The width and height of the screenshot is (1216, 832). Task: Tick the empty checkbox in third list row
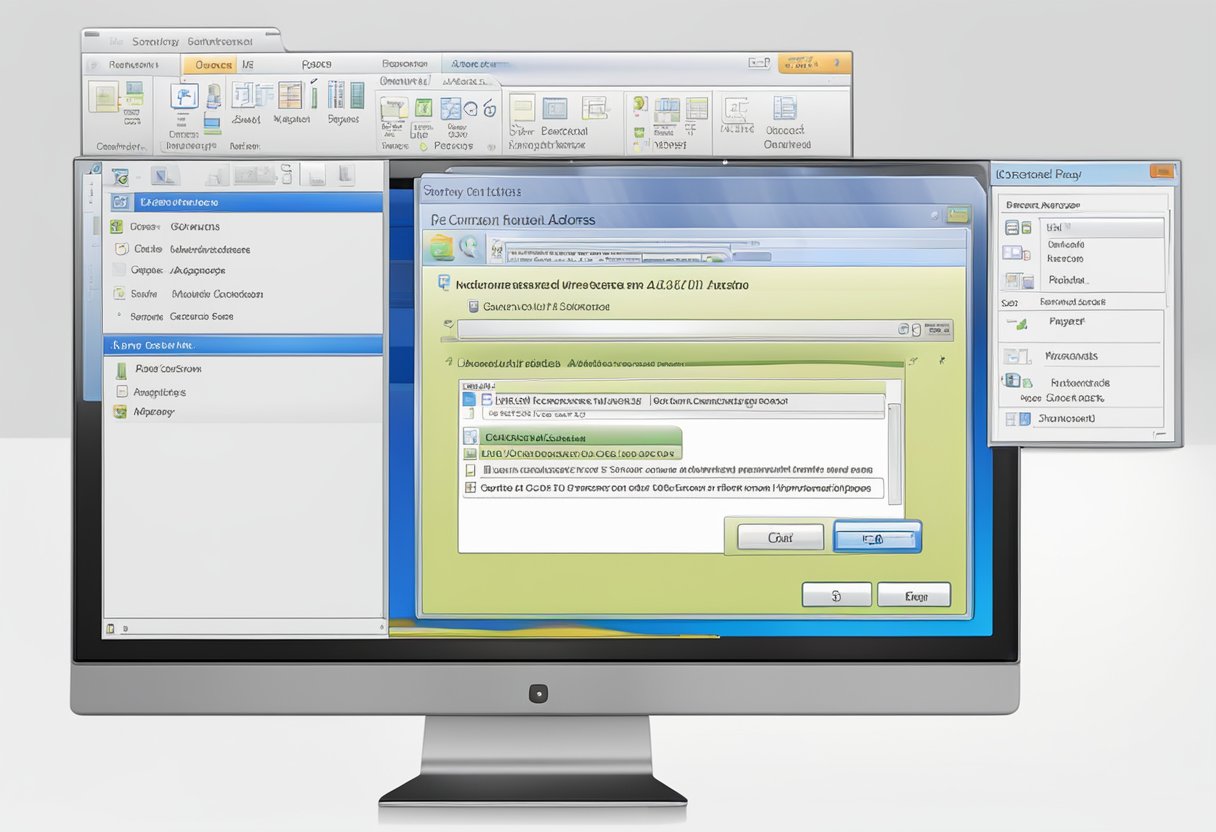(470, 469)
